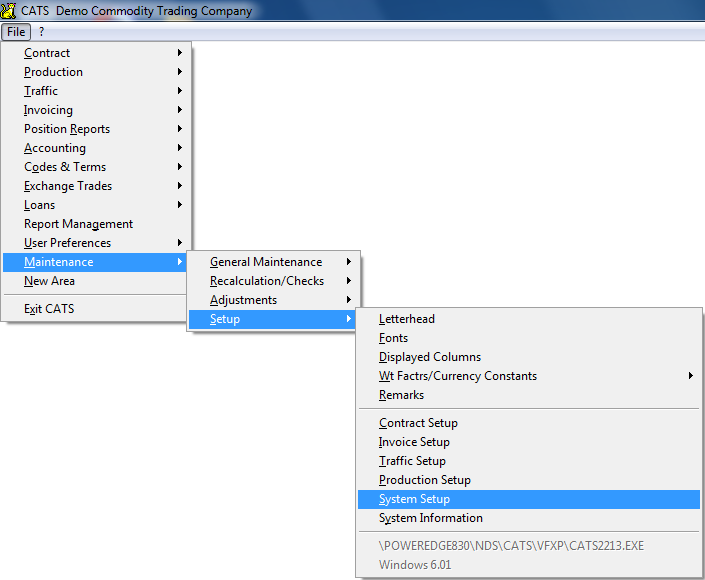The height and width of the screenshot is (580, 705).
Task: Expand the Contract submenu
Action: point(97,53)
